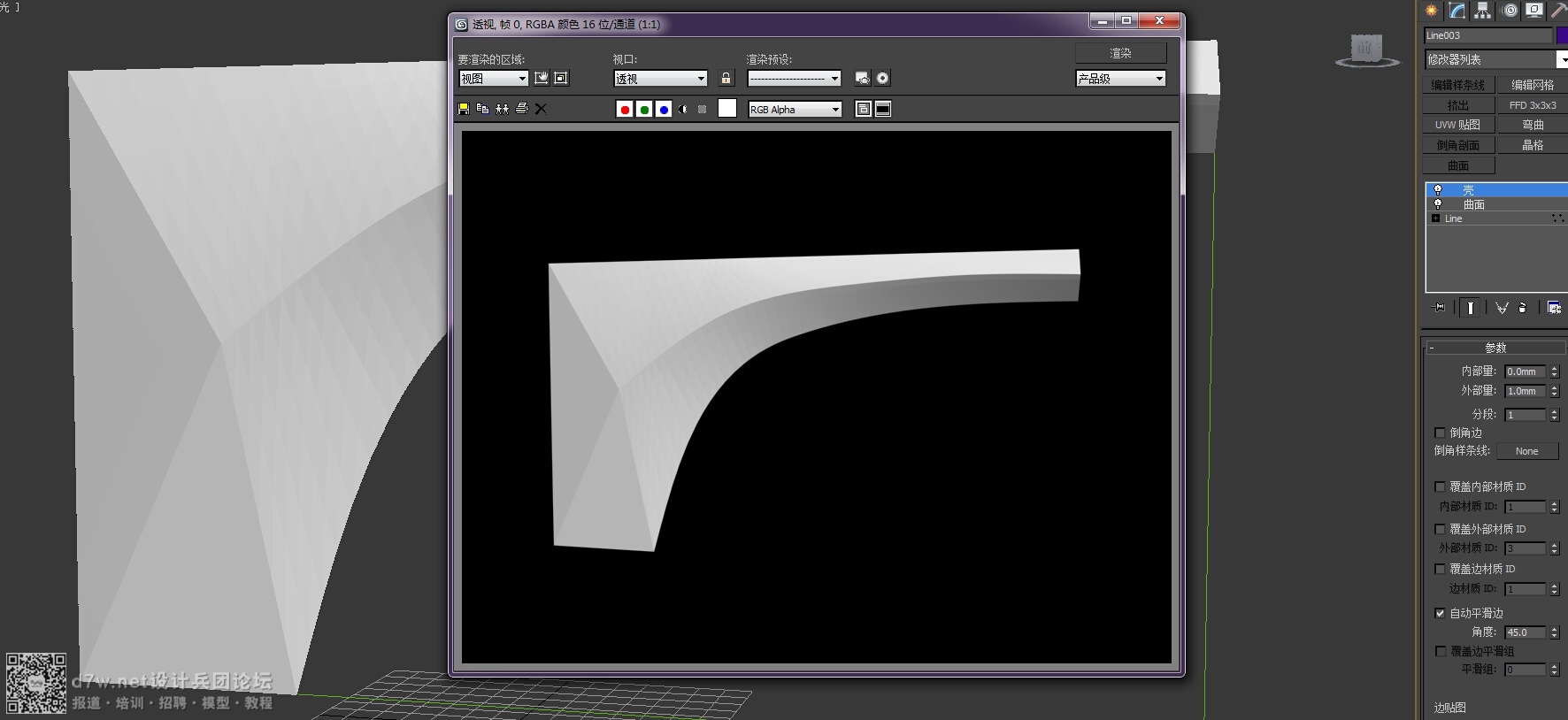Click the edit region icon

542,78
